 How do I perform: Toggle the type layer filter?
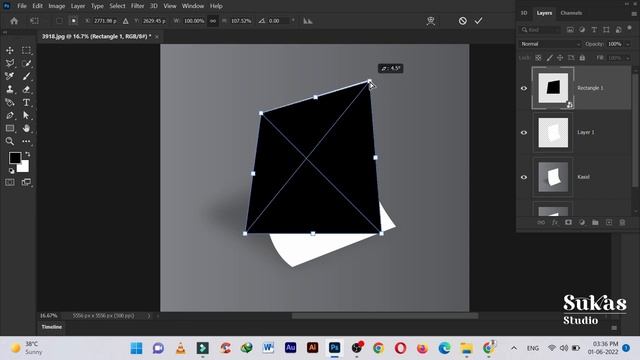point(594,30)
